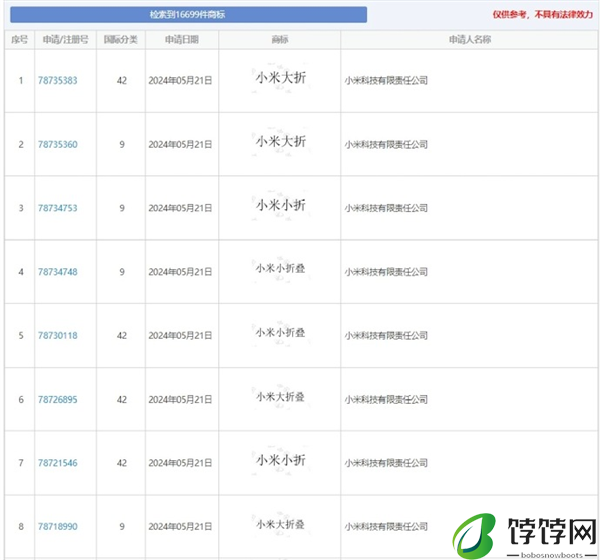Select applicant 小米科技有限责任公司 in row 7
The image size is (600, 560).
coord(386,463)
